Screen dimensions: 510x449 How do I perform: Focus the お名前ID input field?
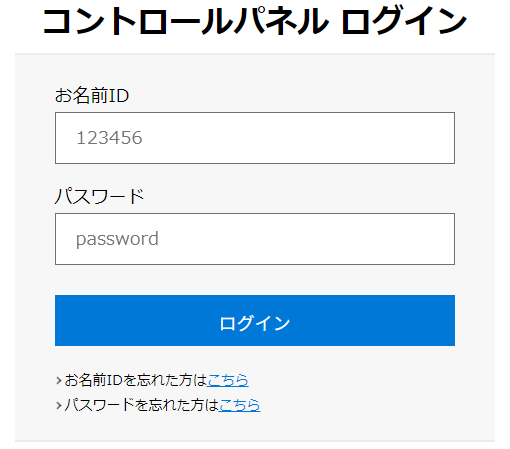(255, 138)
